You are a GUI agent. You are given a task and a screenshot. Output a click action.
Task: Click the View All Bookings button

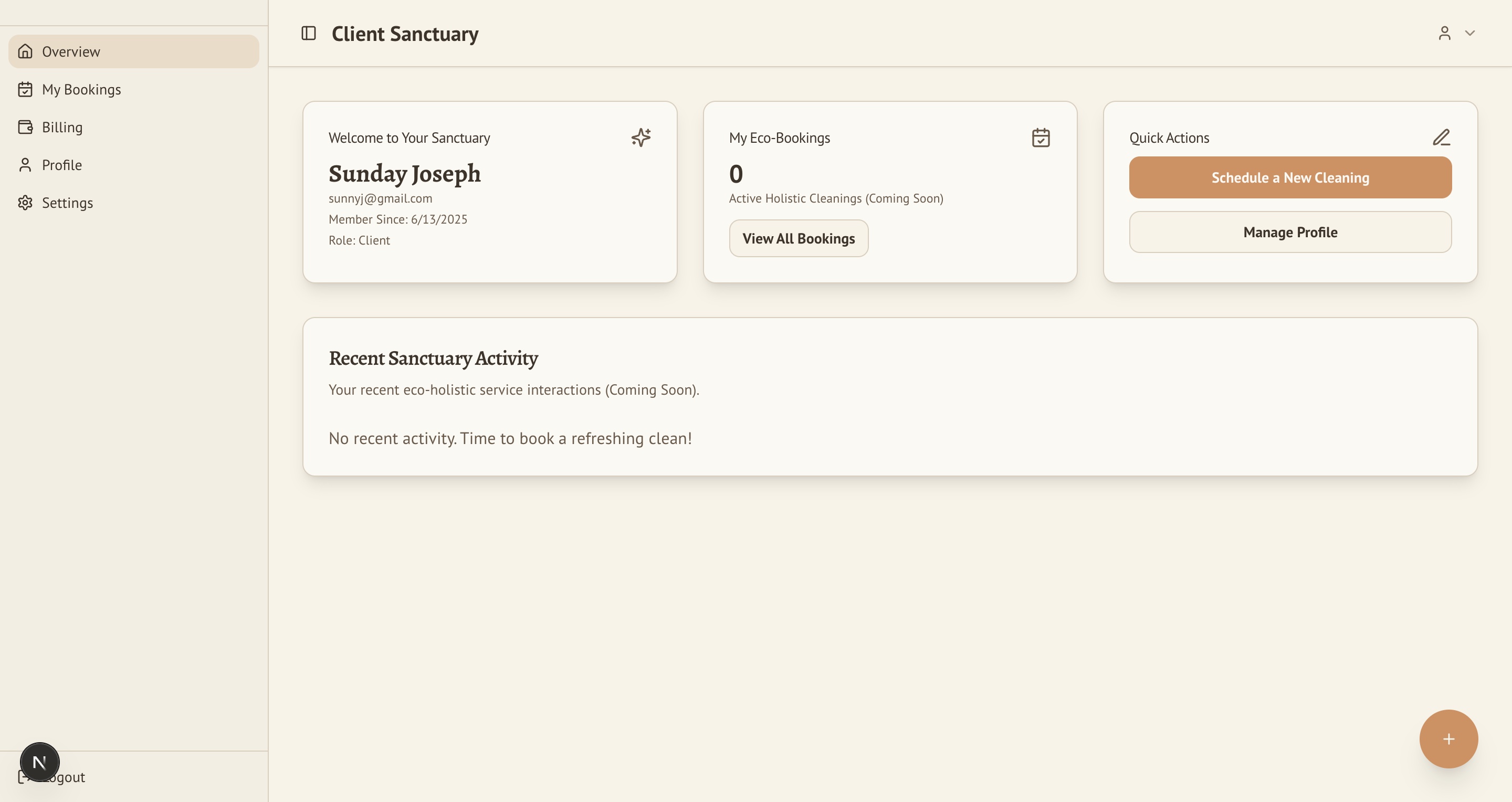(x=798, y=238)
